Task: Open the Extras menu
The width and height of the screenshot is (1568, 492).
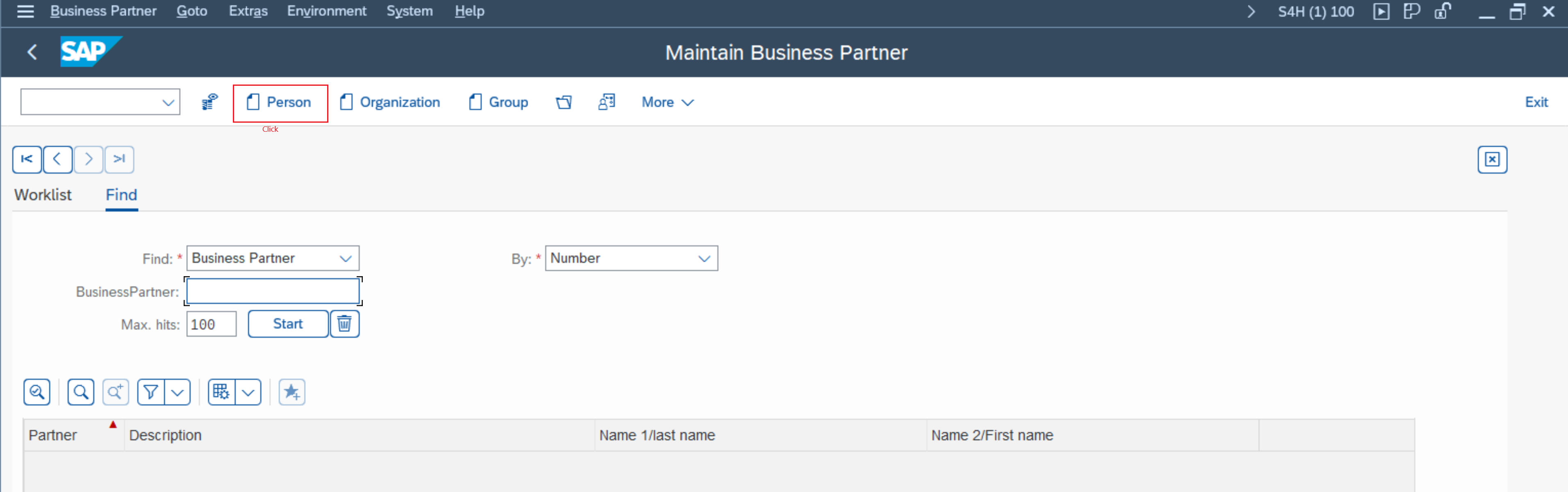Action: point(248,11)
